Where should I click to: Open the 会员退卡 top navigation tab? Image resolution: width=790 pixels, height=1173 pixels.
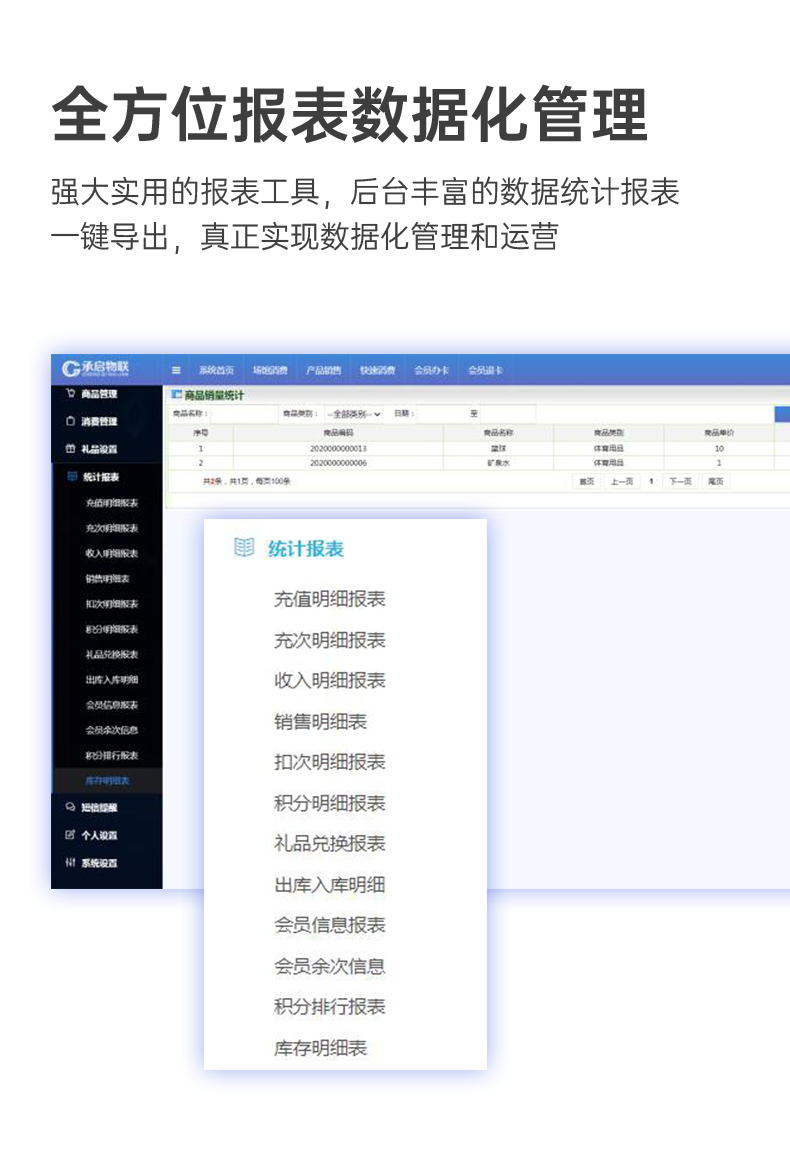[x=486, y=370]
